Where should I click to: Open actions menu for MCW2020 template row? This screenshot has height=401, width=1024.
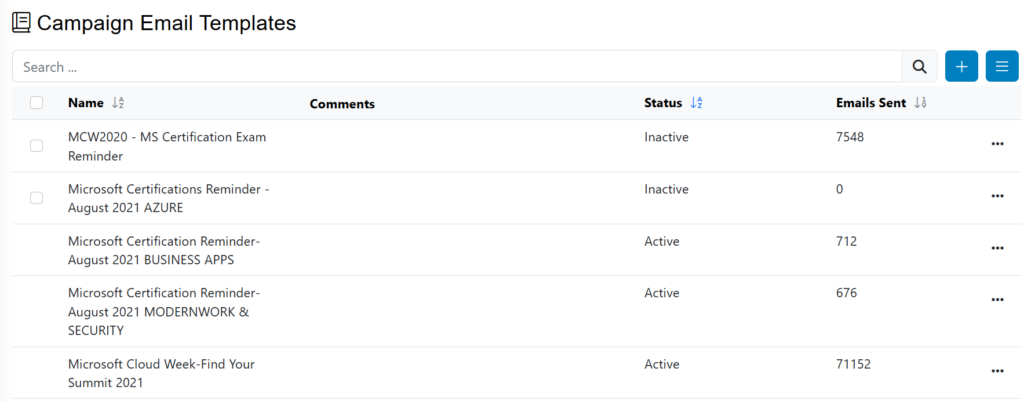point(996,144)
